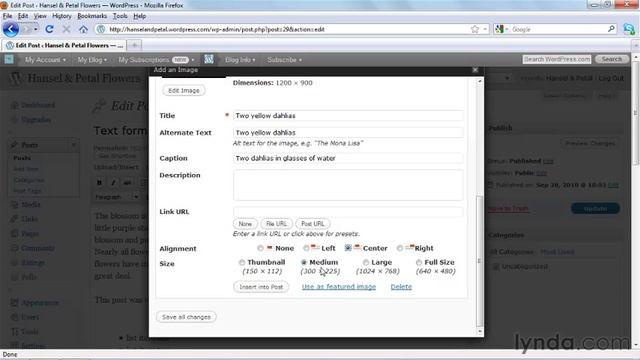Open the View menu

pyautogui.click(x=40, y=16)
